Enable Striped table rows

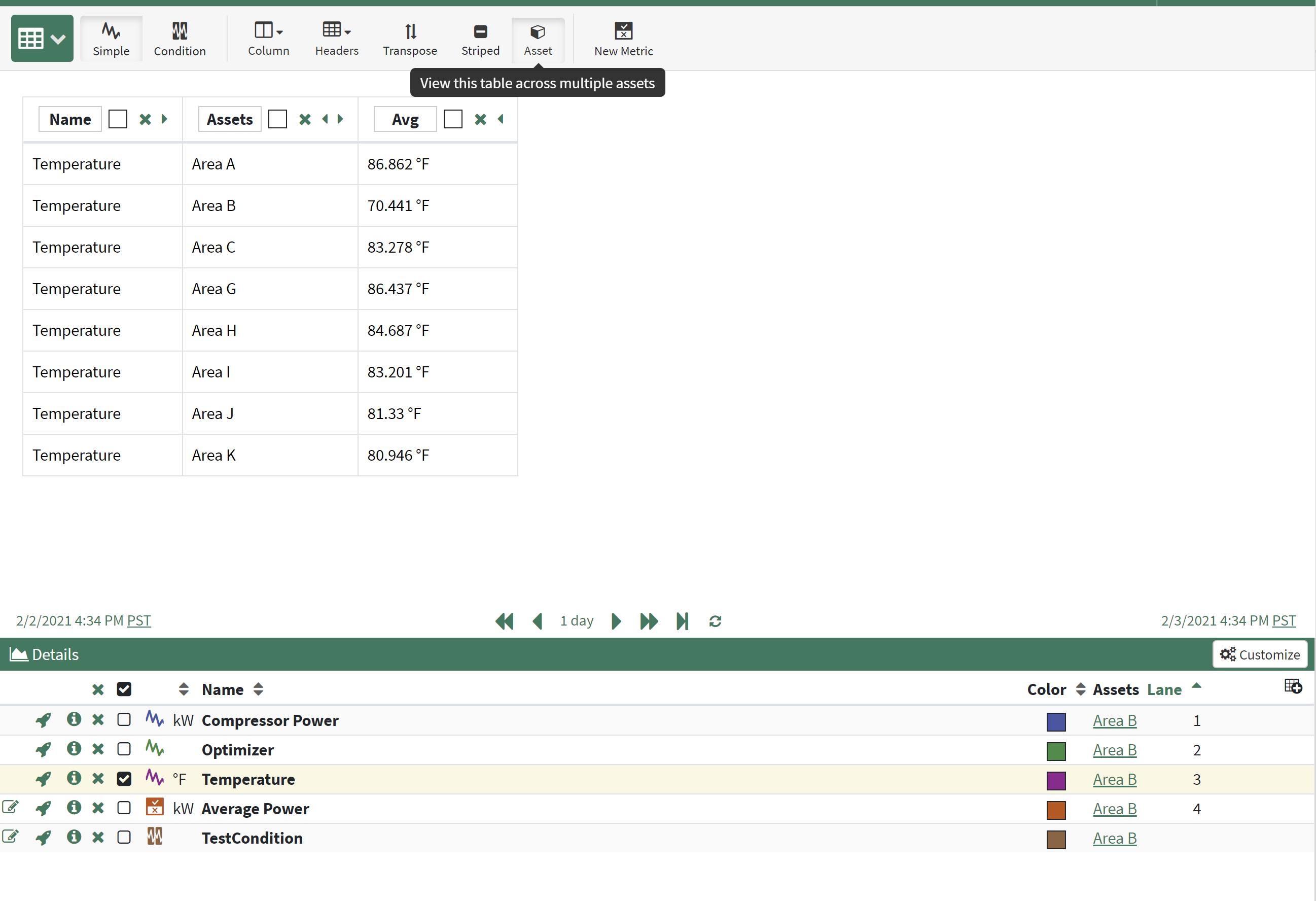point(480,39)
